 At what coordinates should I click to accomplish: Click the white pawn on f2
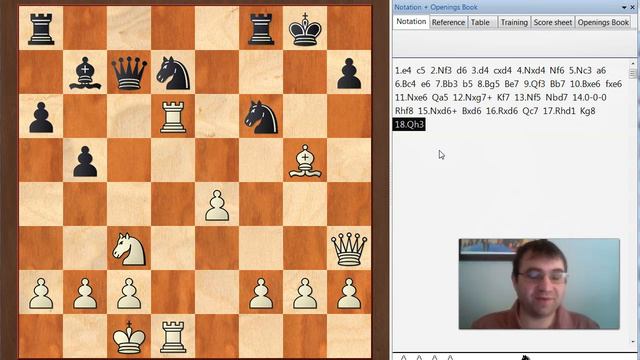[261, 293]
